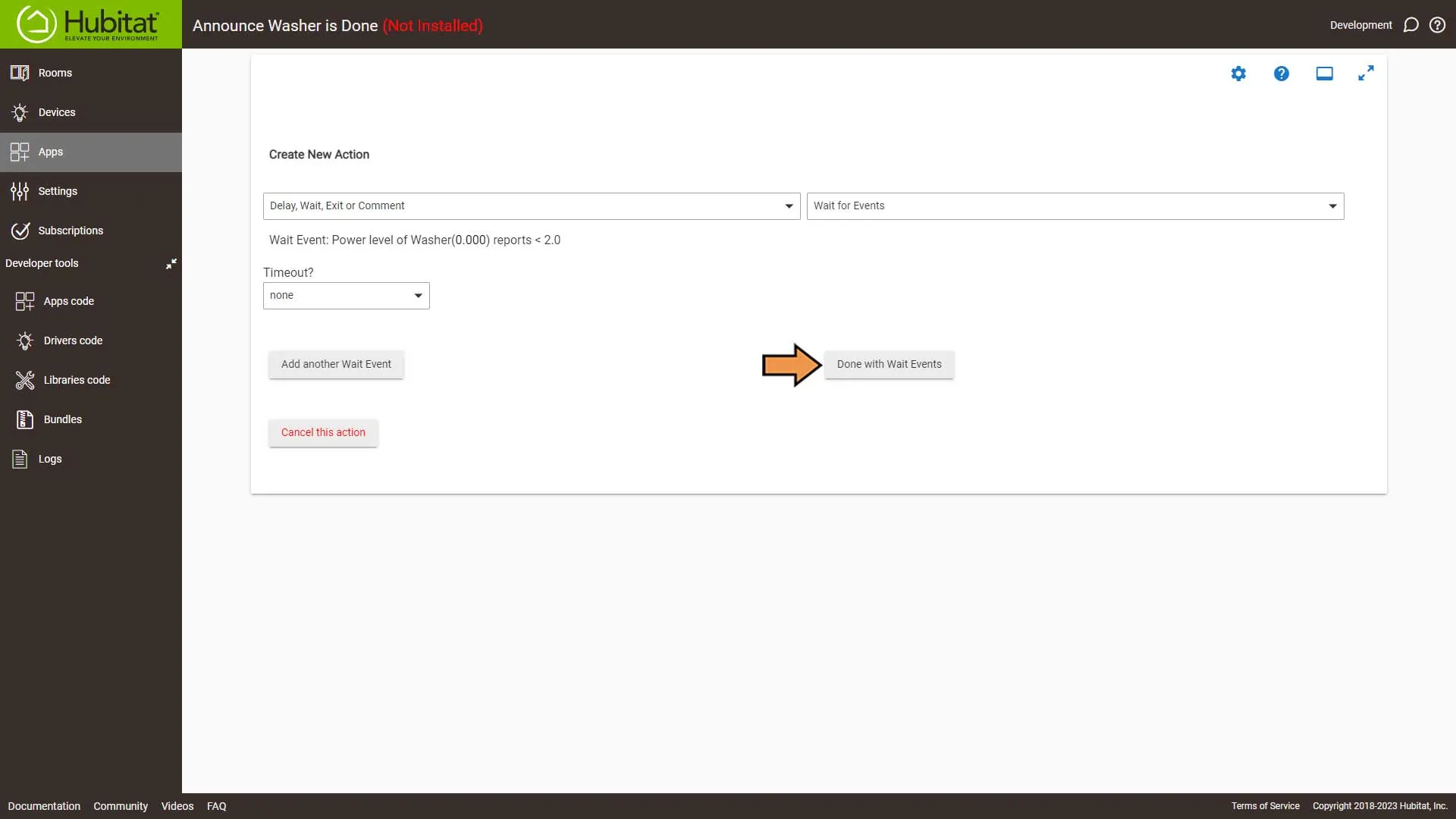The width and height of the screenshot is (1456, 819).
Task: Click the Apps icon in sidebar
Action: pyautogui.click(x=20, y=151)
